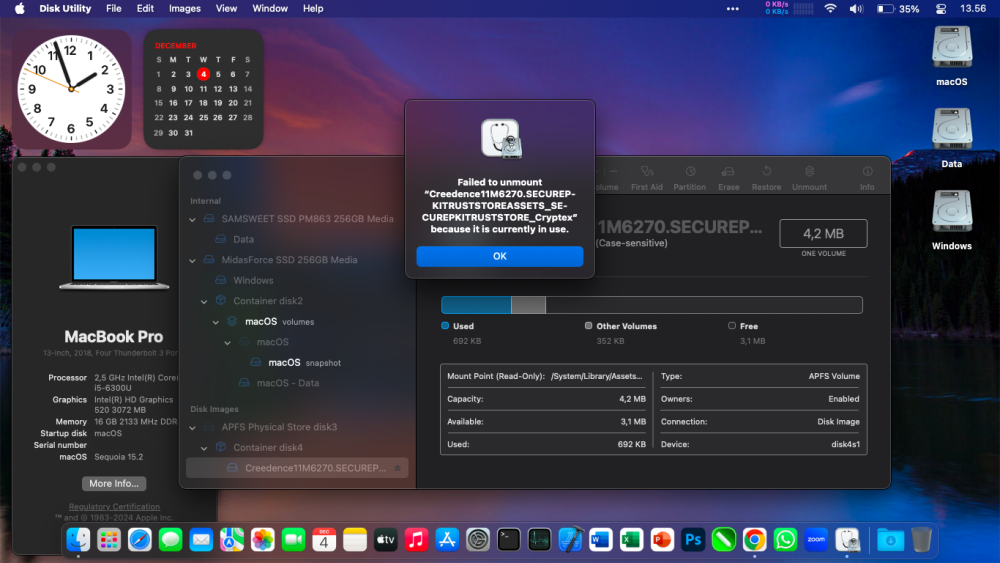Open the Help menu
This screenshot has height=563, width=1000.
(313, 8)
